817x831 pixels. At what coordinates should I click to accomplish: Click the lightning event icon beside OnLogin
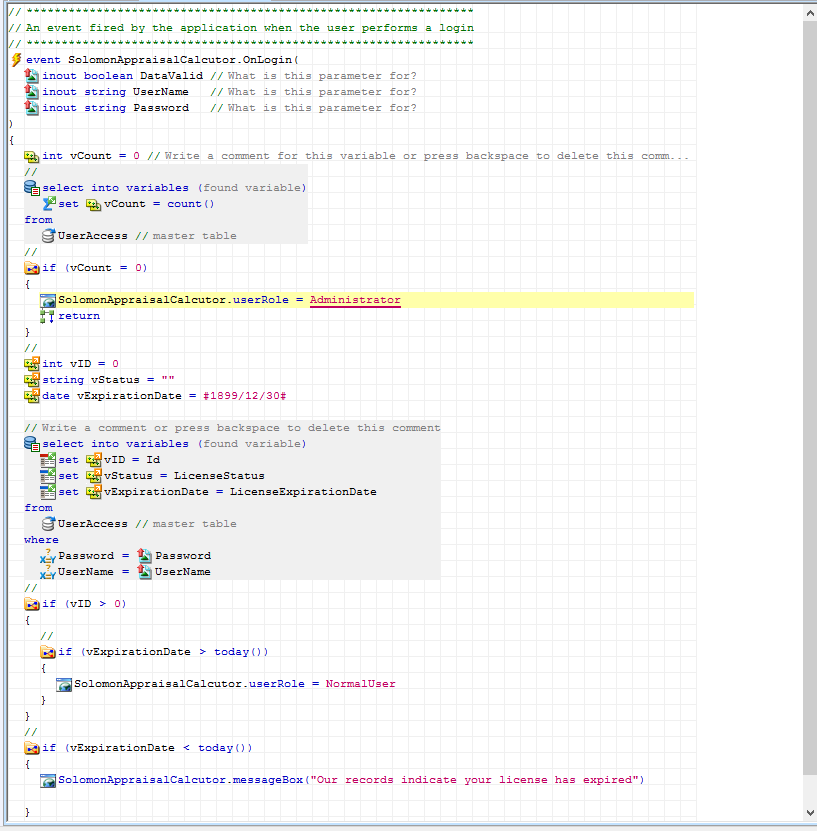coord(16,60)
